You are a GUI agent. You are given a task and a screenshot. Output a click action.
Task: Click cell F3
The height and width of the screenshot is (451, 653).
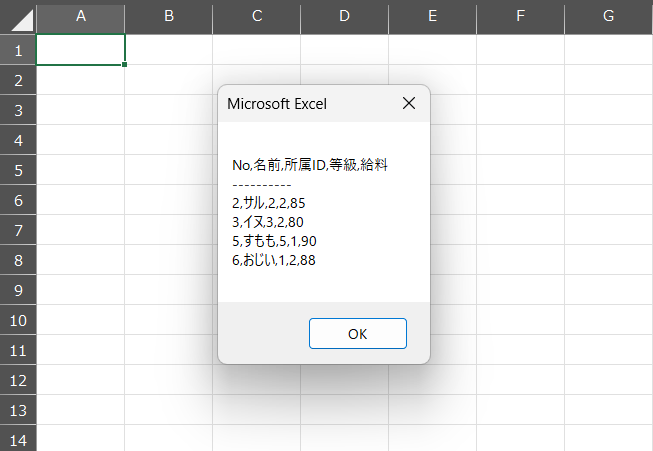click(x=520, y=110)
